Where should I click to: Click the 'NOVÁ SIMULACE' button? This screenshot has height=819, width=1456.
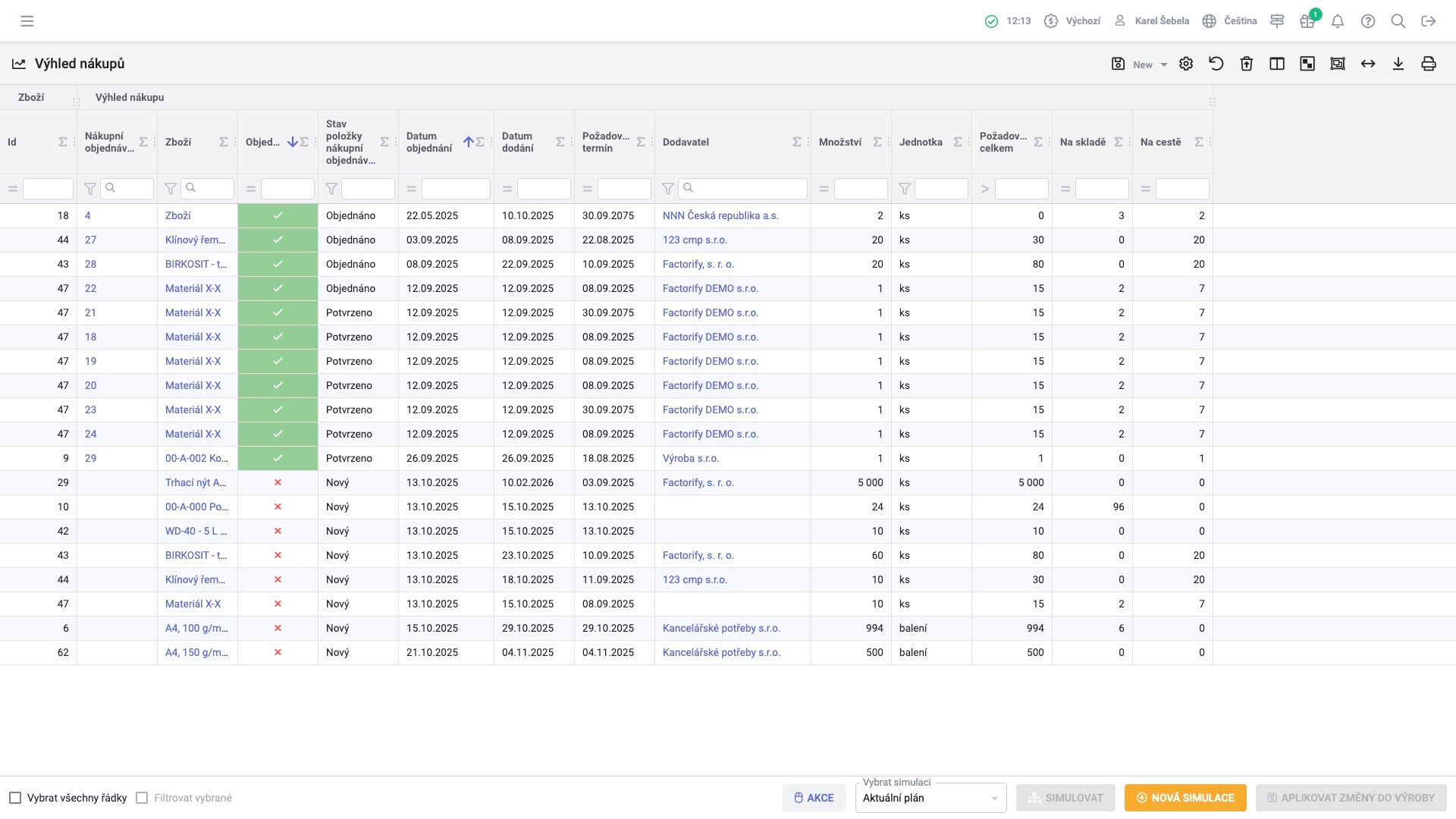1185,798
